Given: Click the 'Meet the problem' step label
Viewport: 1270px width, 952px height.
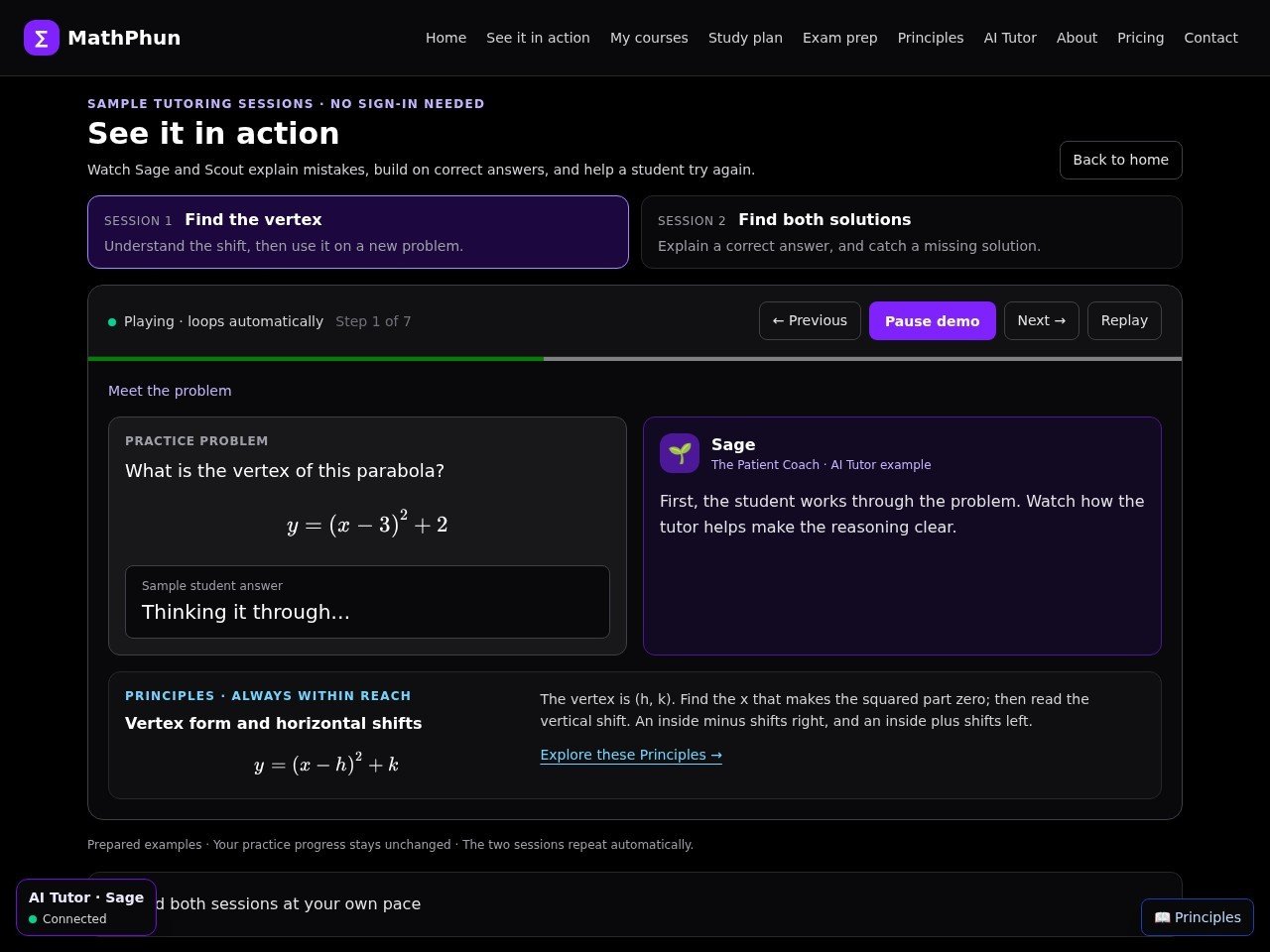Looking at the screenshot, I should tap(170, 391).
